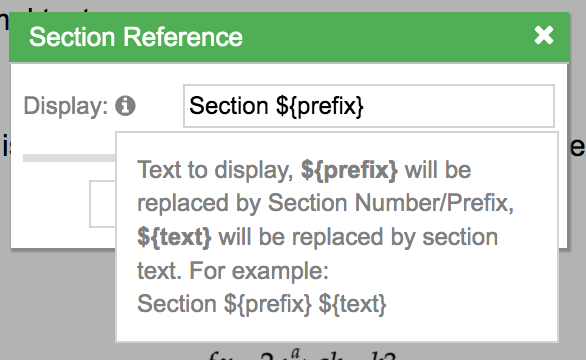586x360 pixels.
Task: Click the bold ${prefix} word in tooltip
Action: [349, 170]
